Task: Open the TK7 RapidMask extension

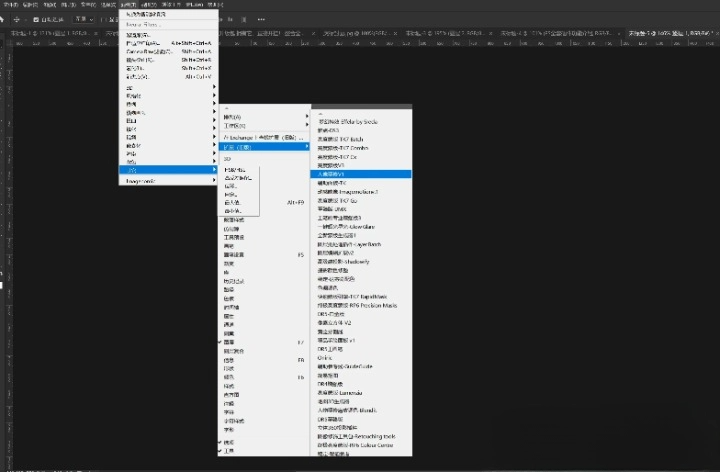Action: tap(357, 297)
